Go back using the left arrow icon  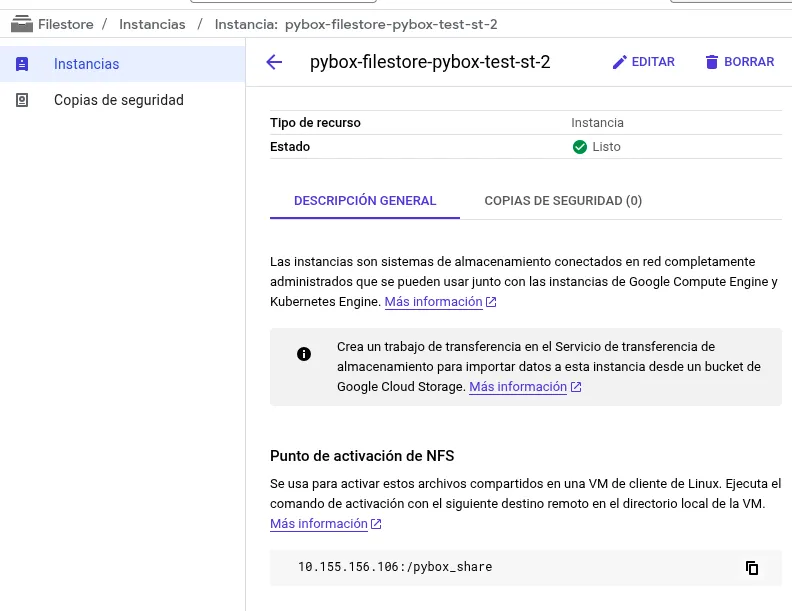coord(274,62)
